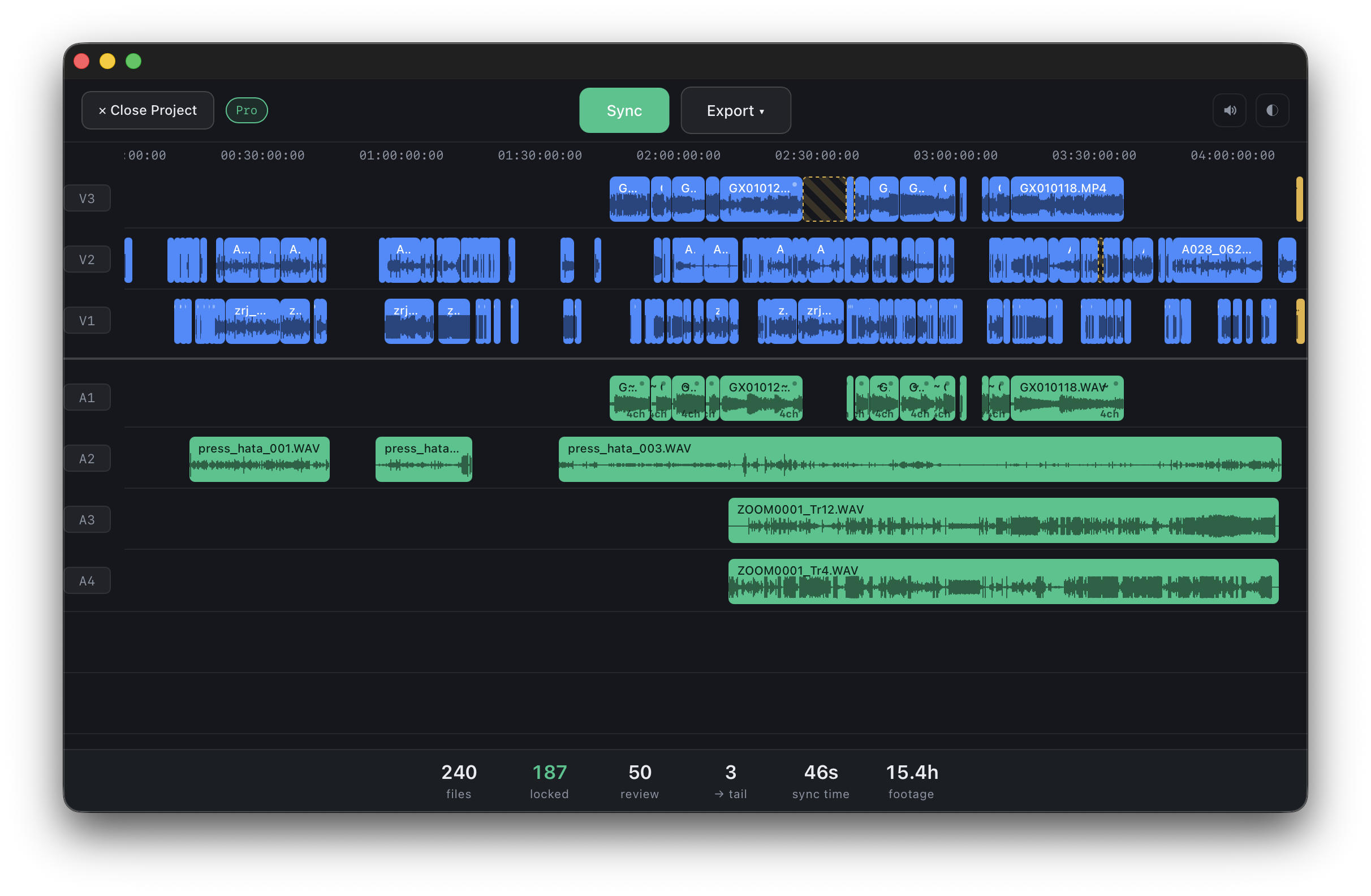Select the A1 track label
The width and height of the screenshot is (1371, 896).
click(87, 398)
